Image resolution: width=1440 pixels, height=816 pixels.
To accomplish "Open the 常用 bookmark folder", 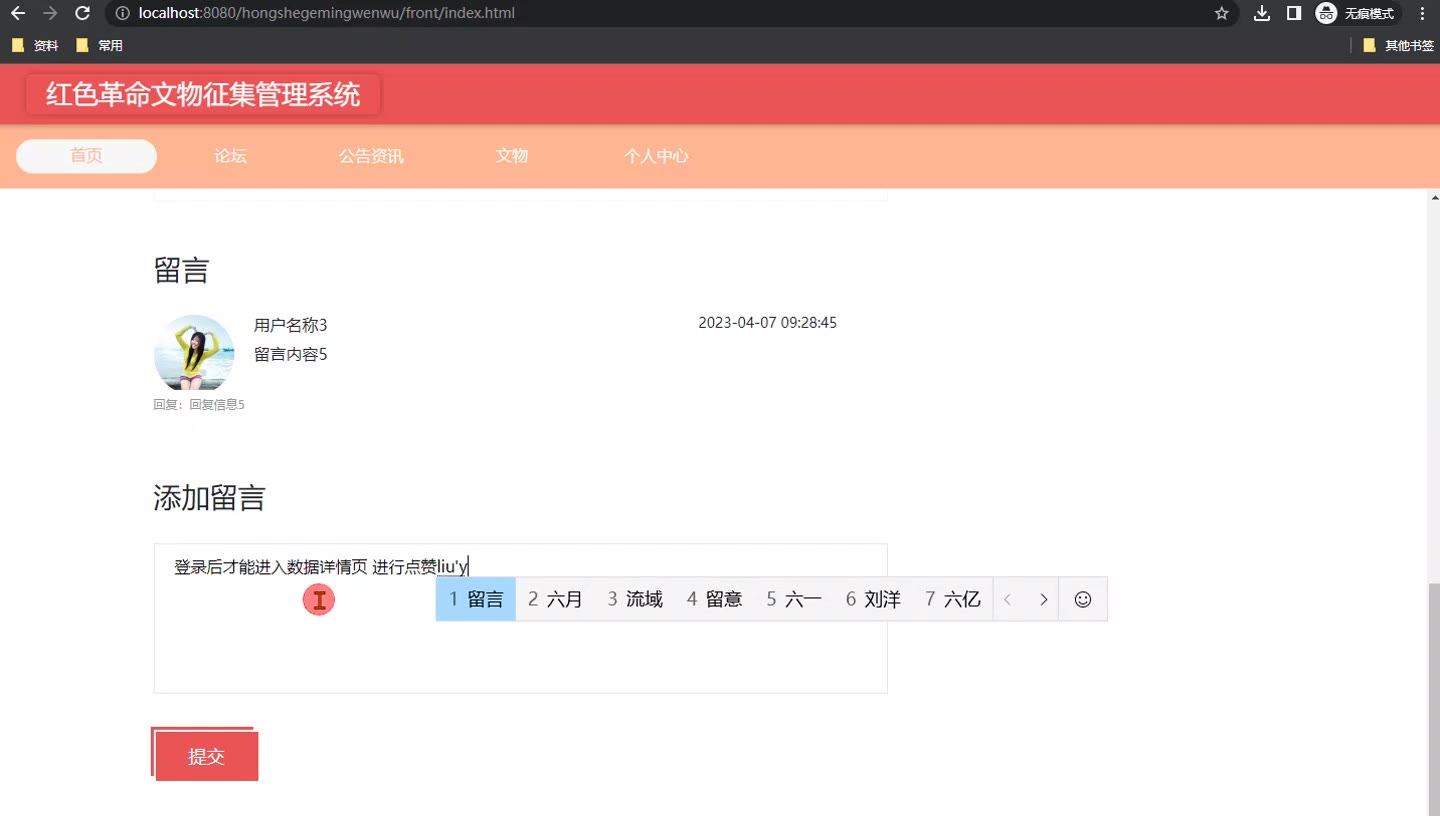I will [99, 46].
